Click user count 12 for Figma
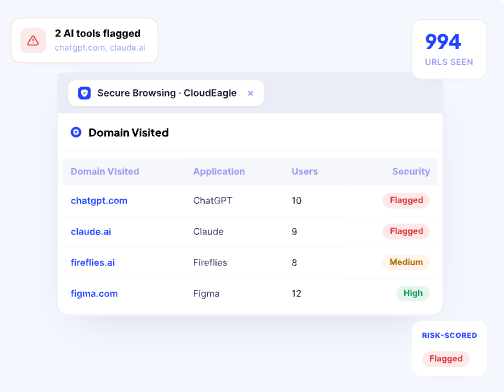 [x=297, y=294]
